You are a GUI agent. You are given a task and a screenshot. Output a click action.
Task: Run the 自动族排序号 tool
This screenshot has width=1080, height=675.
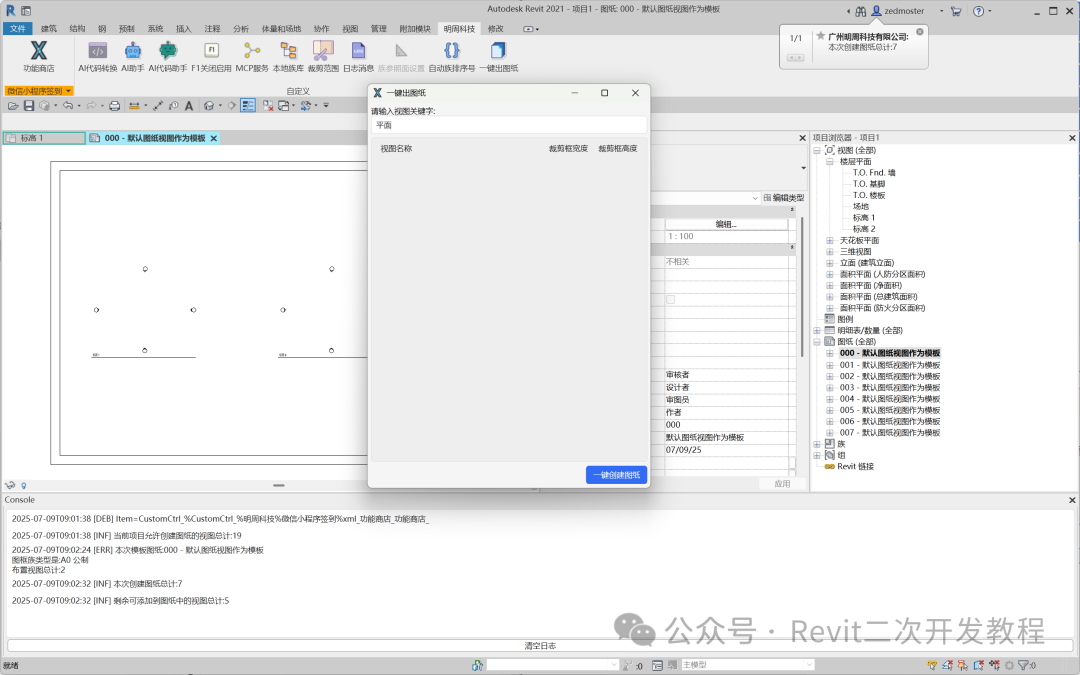coord(452,56)
